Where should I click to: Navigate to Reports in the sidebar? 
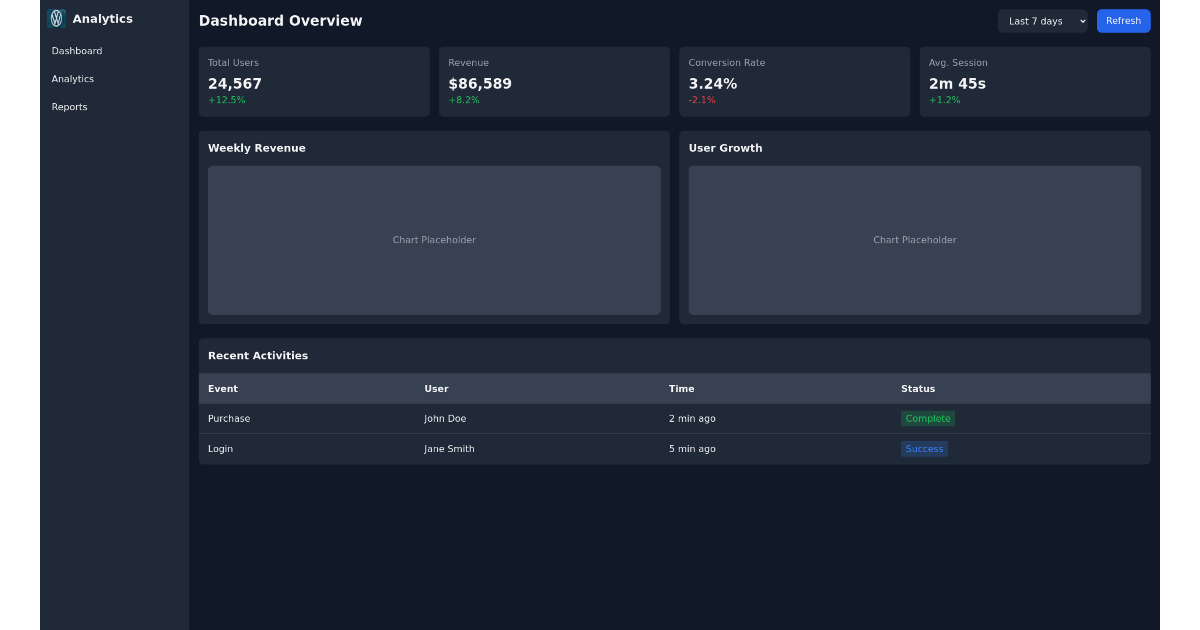[x=69, y=107]
